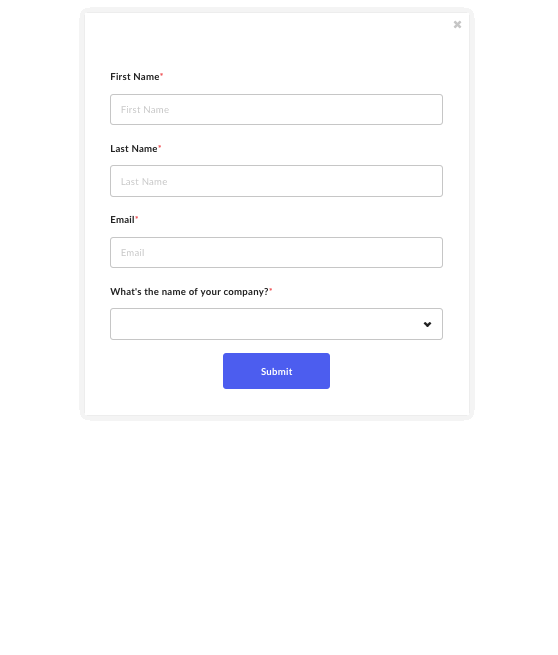Submit the form with the blue button
The image size is (558, 655).
click(x=276, y=371)
